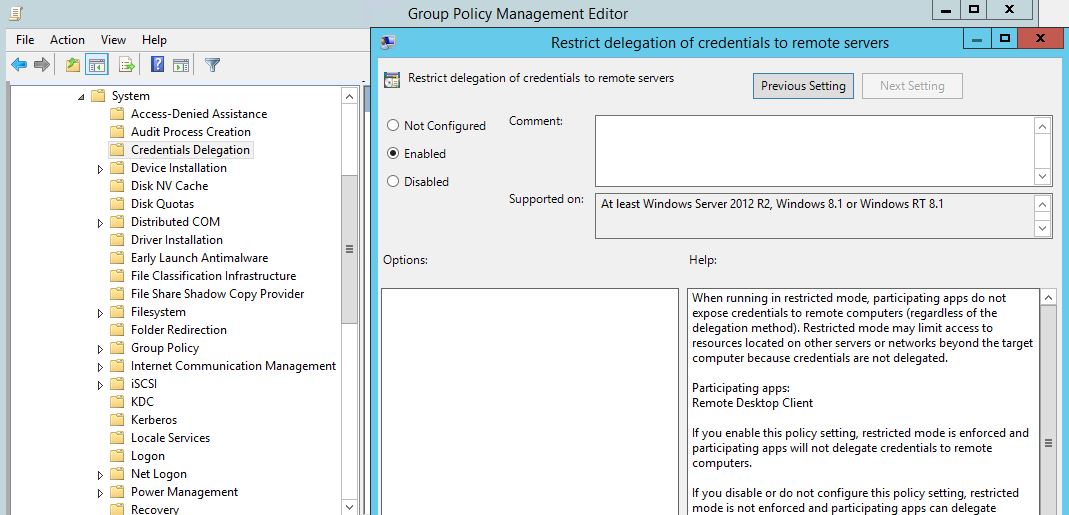Screen dimensions: 1069x515
Task: Select the Enabled radio button
Action: 393,153
